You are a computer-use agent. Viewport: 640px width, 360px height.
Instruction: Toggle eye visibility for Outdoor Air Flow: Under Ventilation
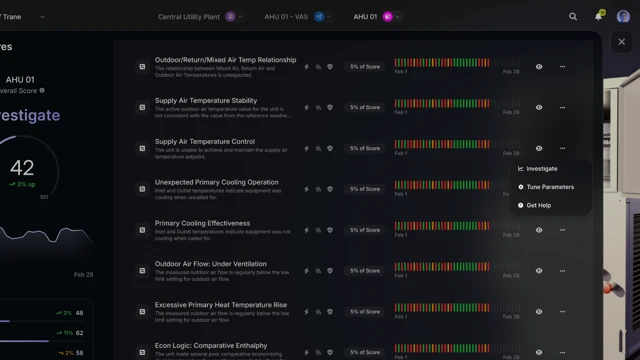coord(539,271)
